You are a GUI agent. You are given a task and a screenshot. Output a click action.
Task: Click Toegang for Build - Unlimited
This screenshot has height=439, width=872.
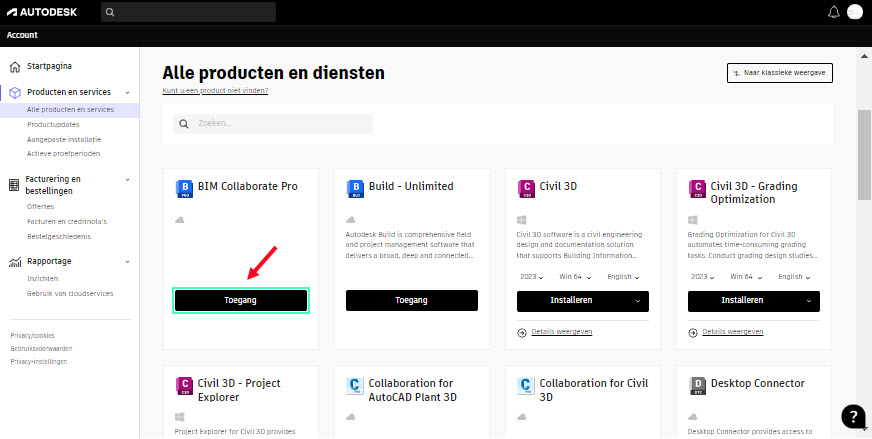(x=412, y=300)
